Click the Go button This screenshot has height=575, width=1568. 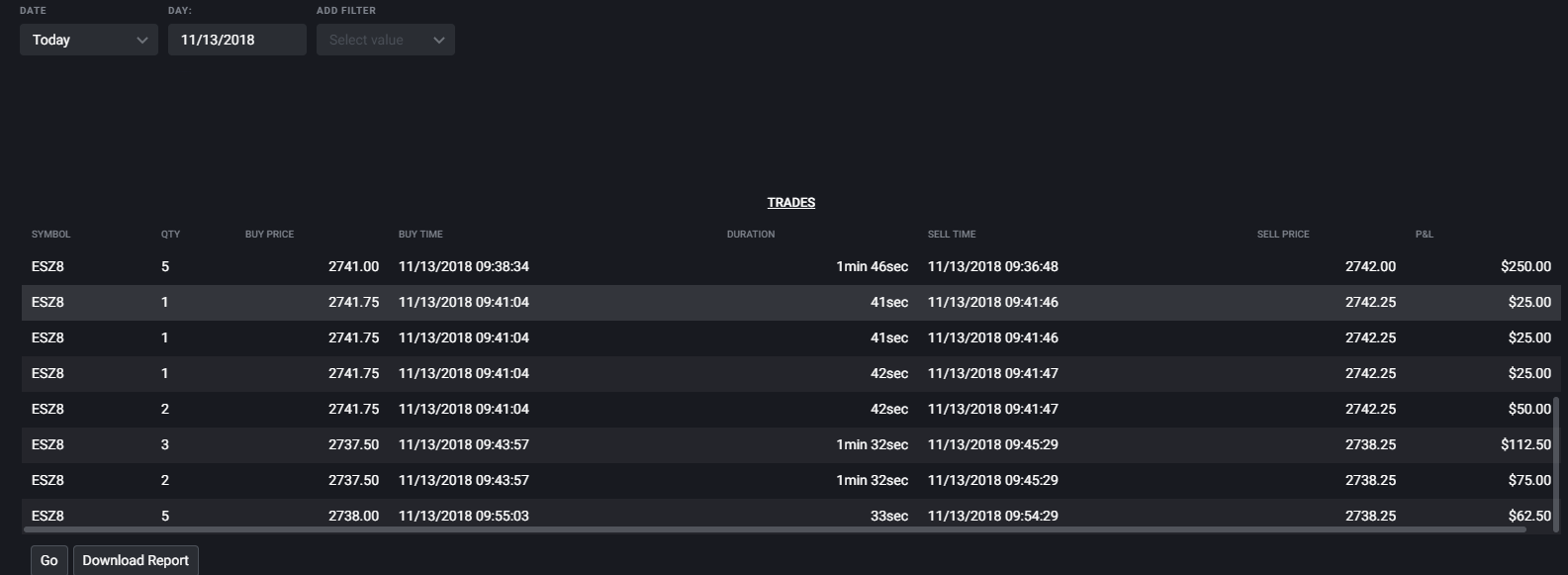49,560
